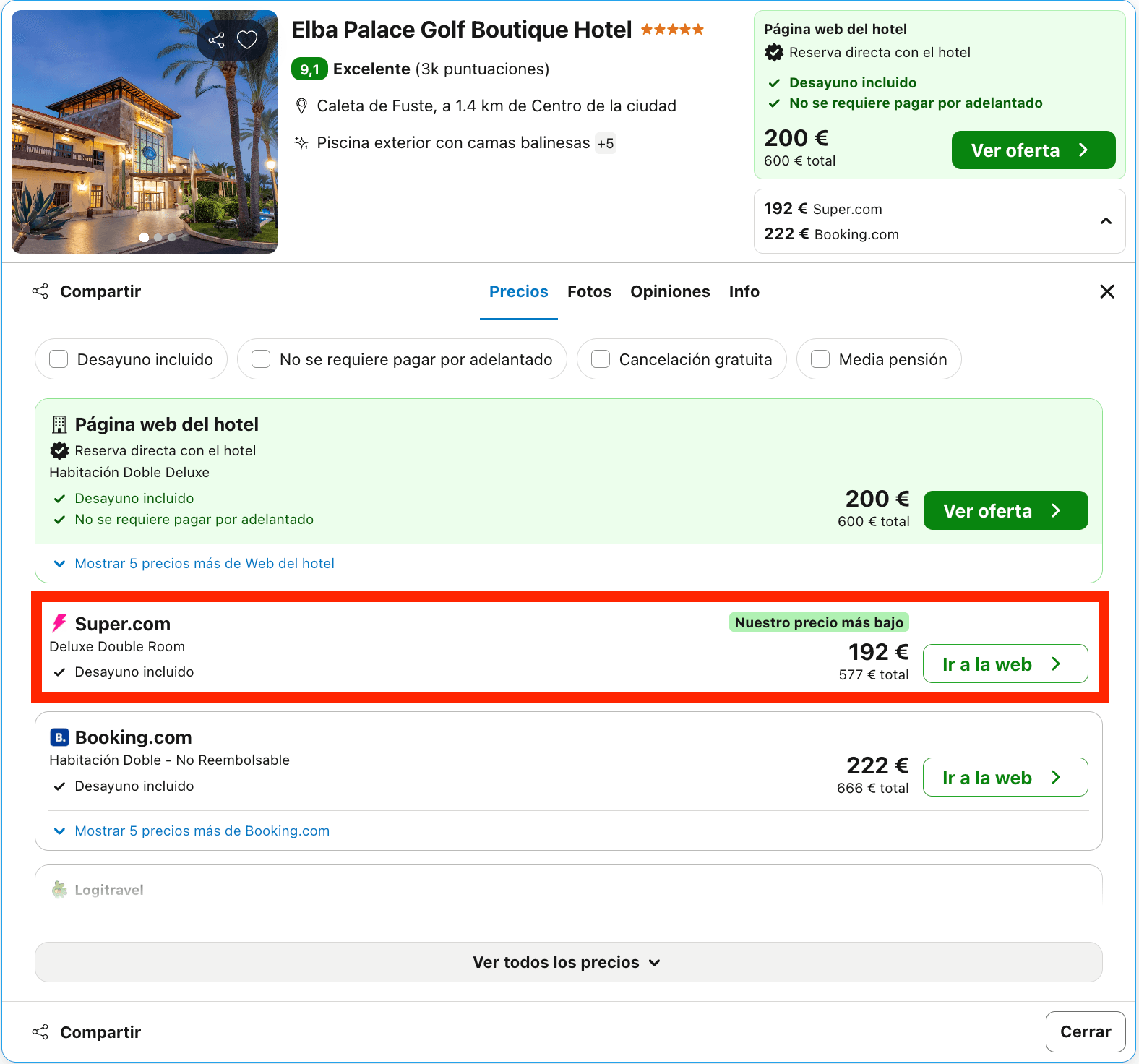
Task: Click the building icon beside Página web del hotel
Action: (x=59, y=424)
